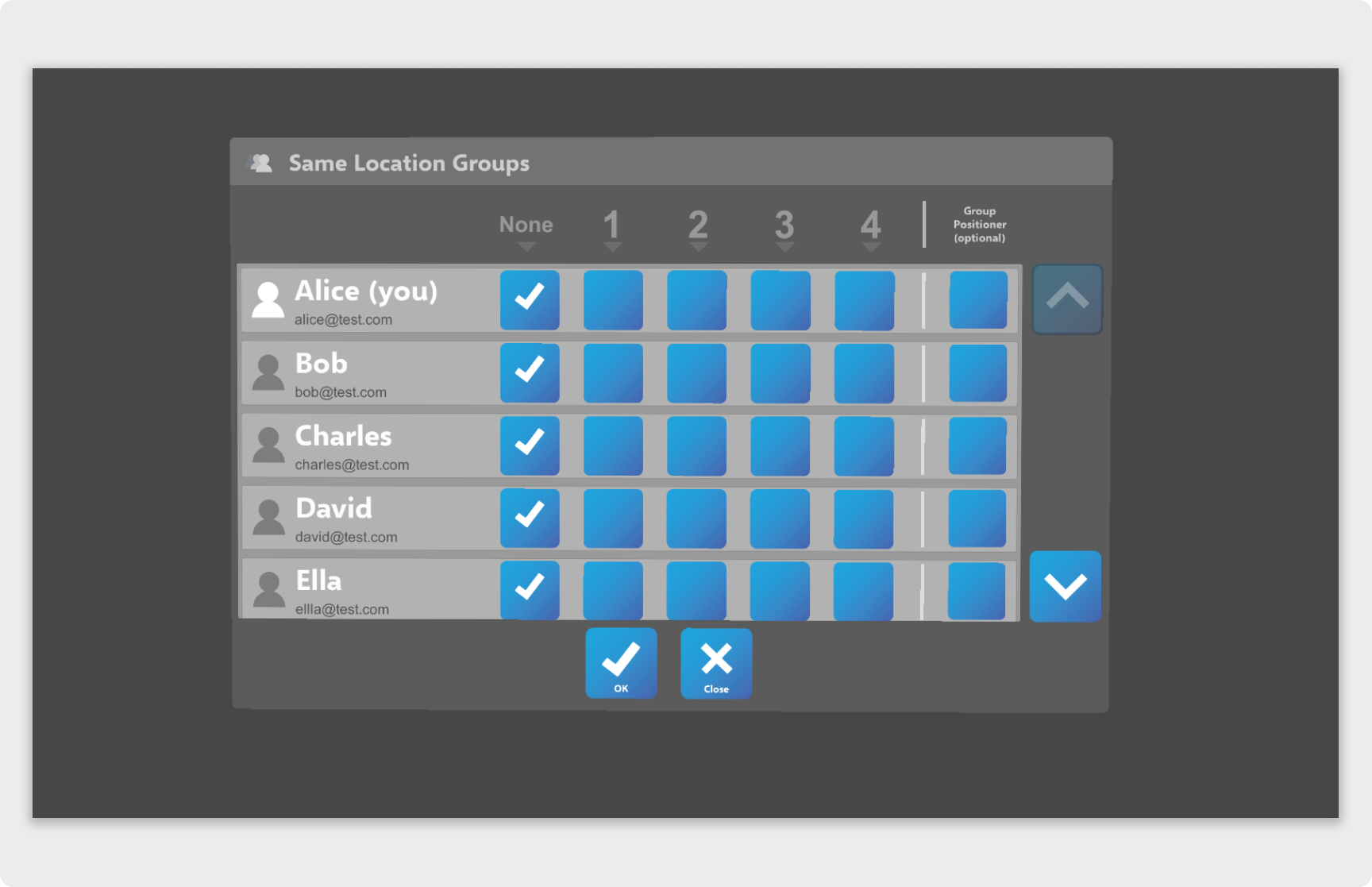Viewport: 1372px width, 887px height.
Task: Click email alice@test.com
Action: point(343,320)
